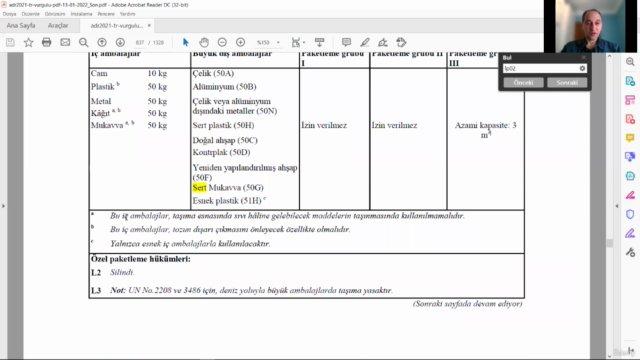Viewport: 640px width, 360px height.
Task: Click the cell Çelik (50A)
Action: 213,73
